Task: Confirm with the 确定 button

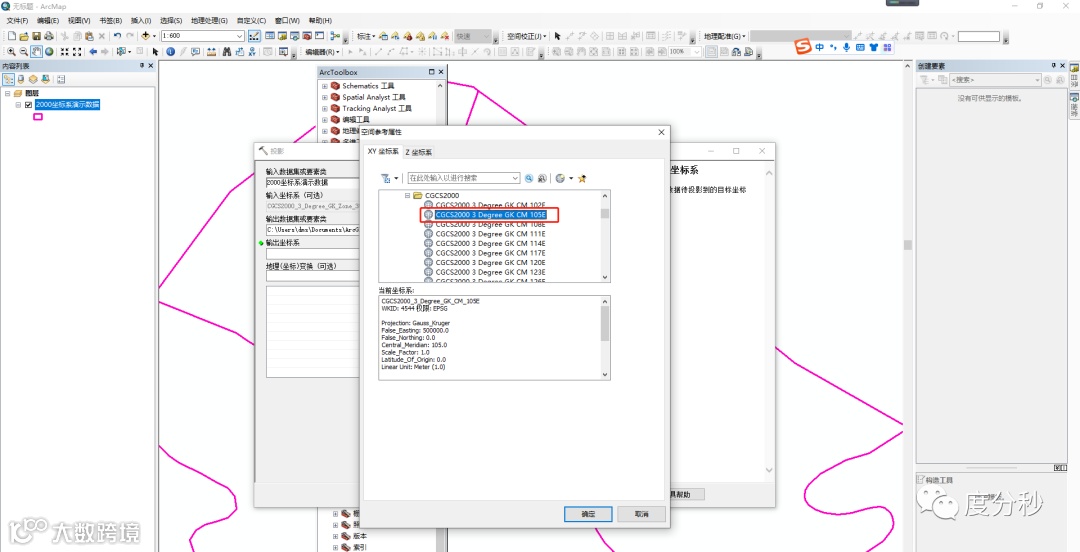Action: 588,514
